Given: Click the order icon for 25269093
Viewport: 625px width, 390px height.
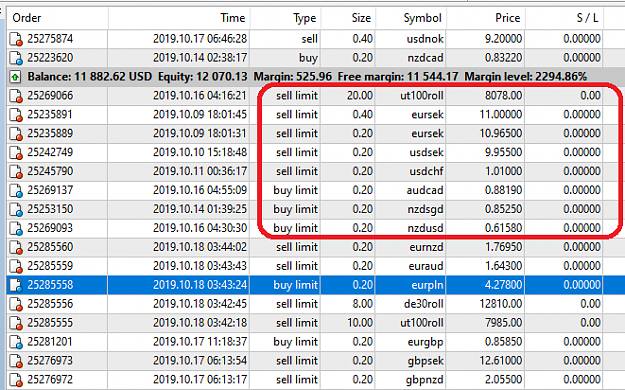Looking at the screenshot, I should pyautogui.click(x=16, y=228).
